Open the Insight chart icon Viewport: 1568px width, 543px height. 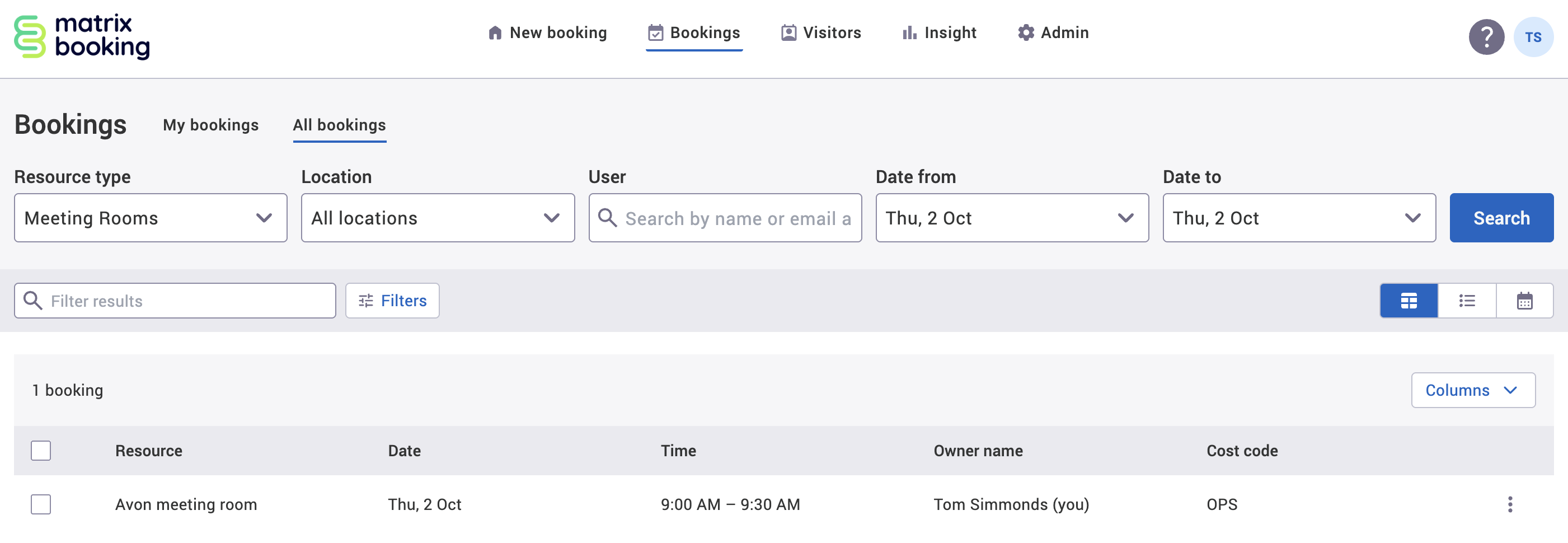pos(909,33)
